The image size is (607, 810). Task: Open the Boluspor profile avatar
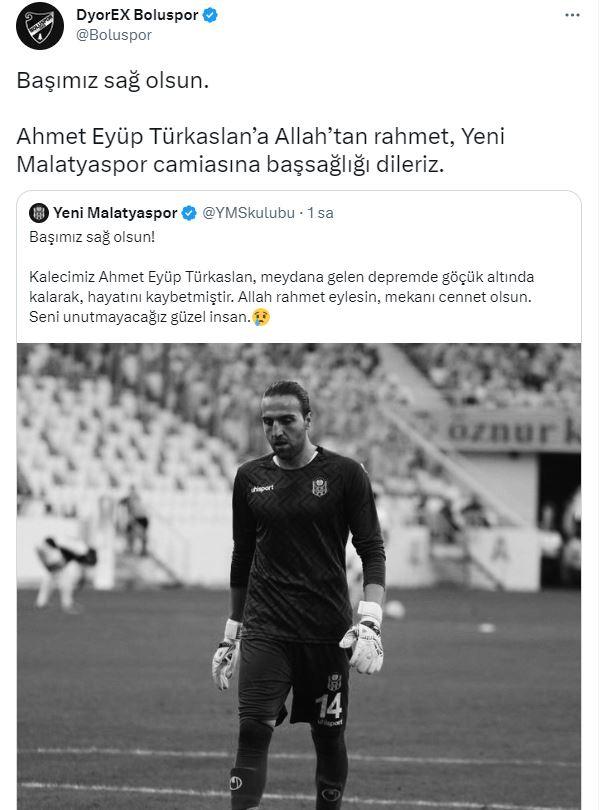tap(40, 26)
